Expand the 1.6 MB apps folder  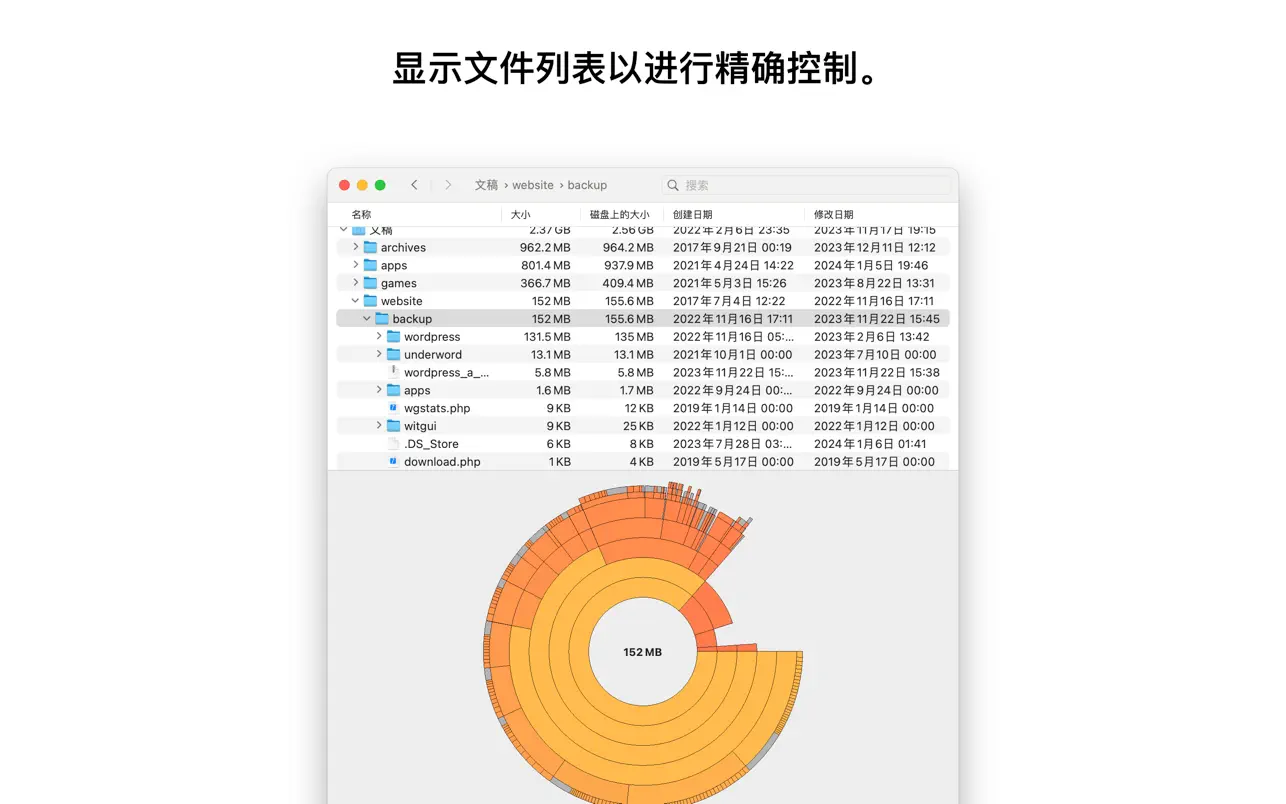[379, 390]
